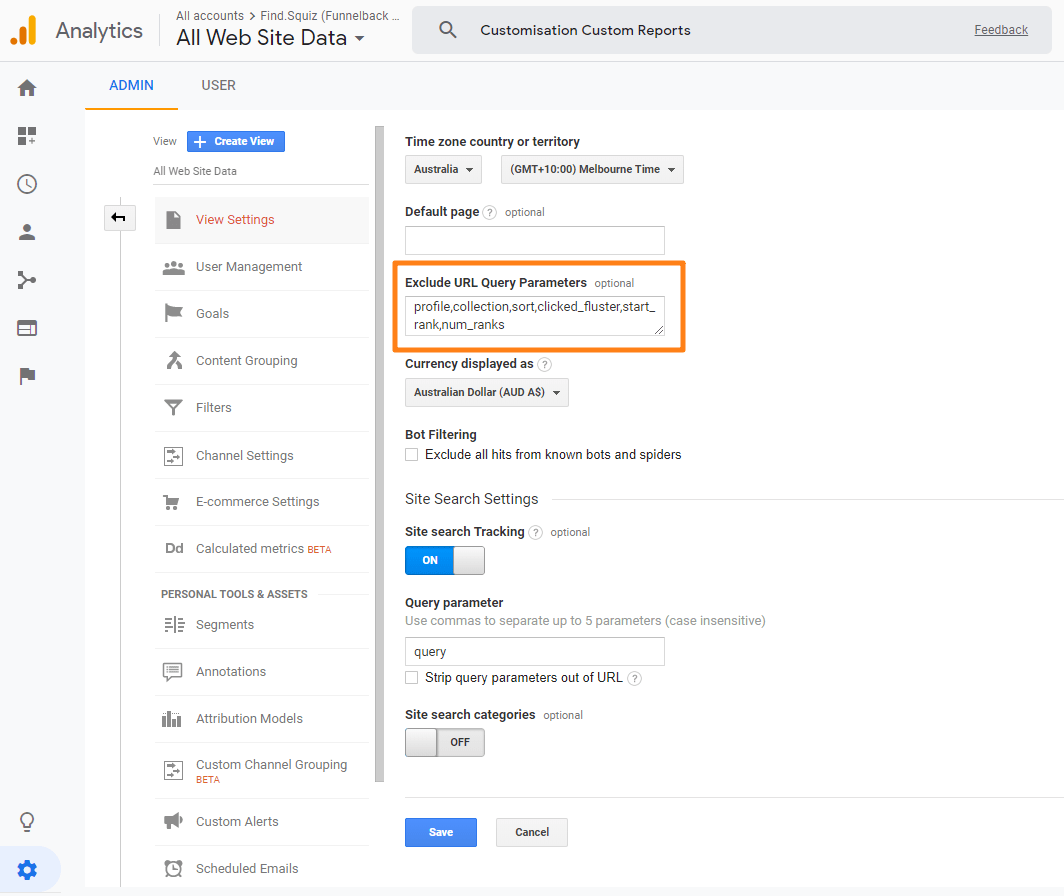Open the Feedback link
1064x896 pixels.
click(1001, 29)
